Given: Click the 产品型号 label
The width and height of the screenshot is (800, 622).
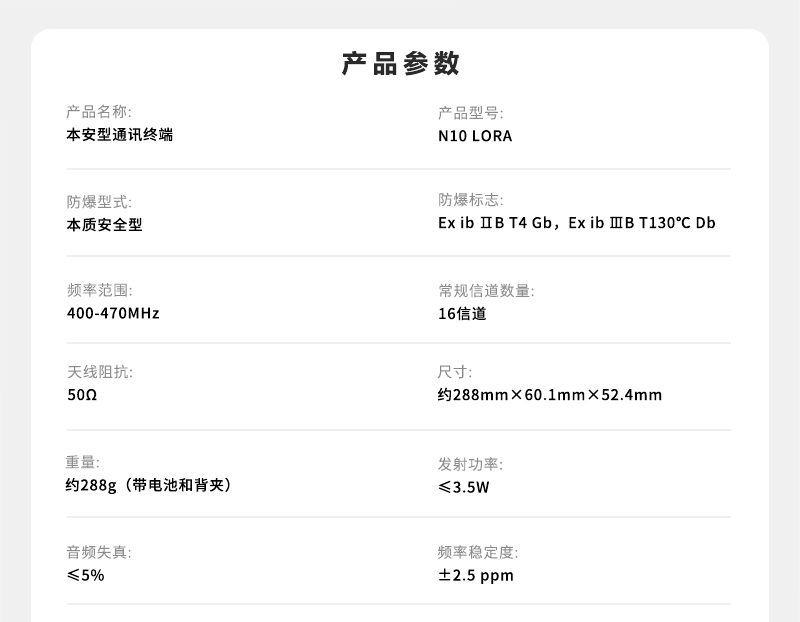Looking at the screenshot, I should tap(470, 113).
